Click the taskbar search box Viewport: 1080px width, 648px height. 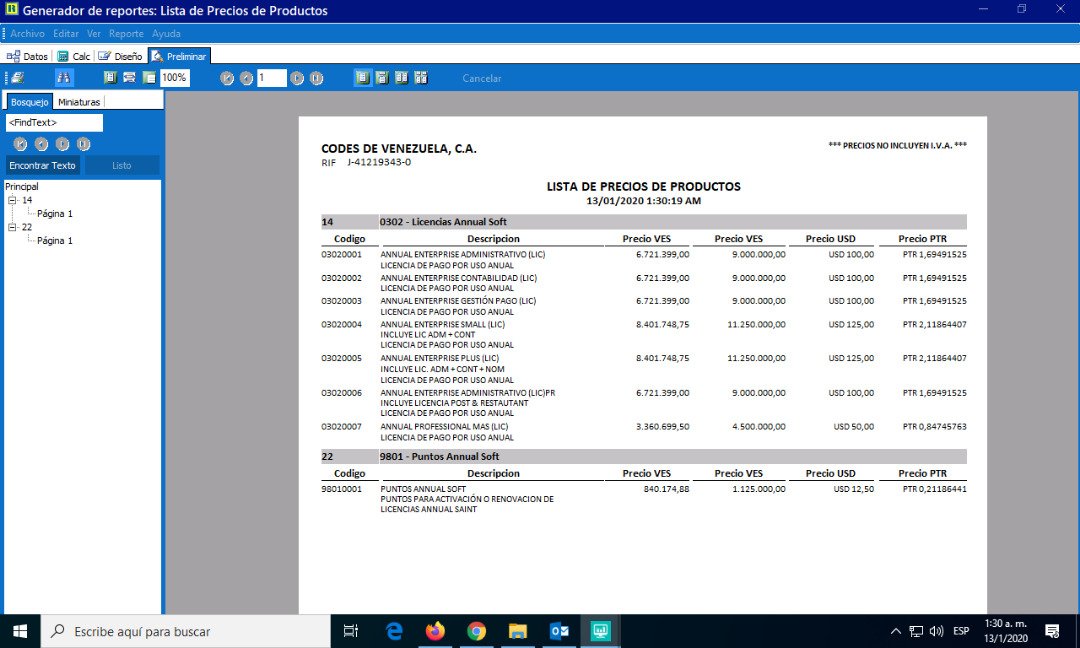point(186,631)
